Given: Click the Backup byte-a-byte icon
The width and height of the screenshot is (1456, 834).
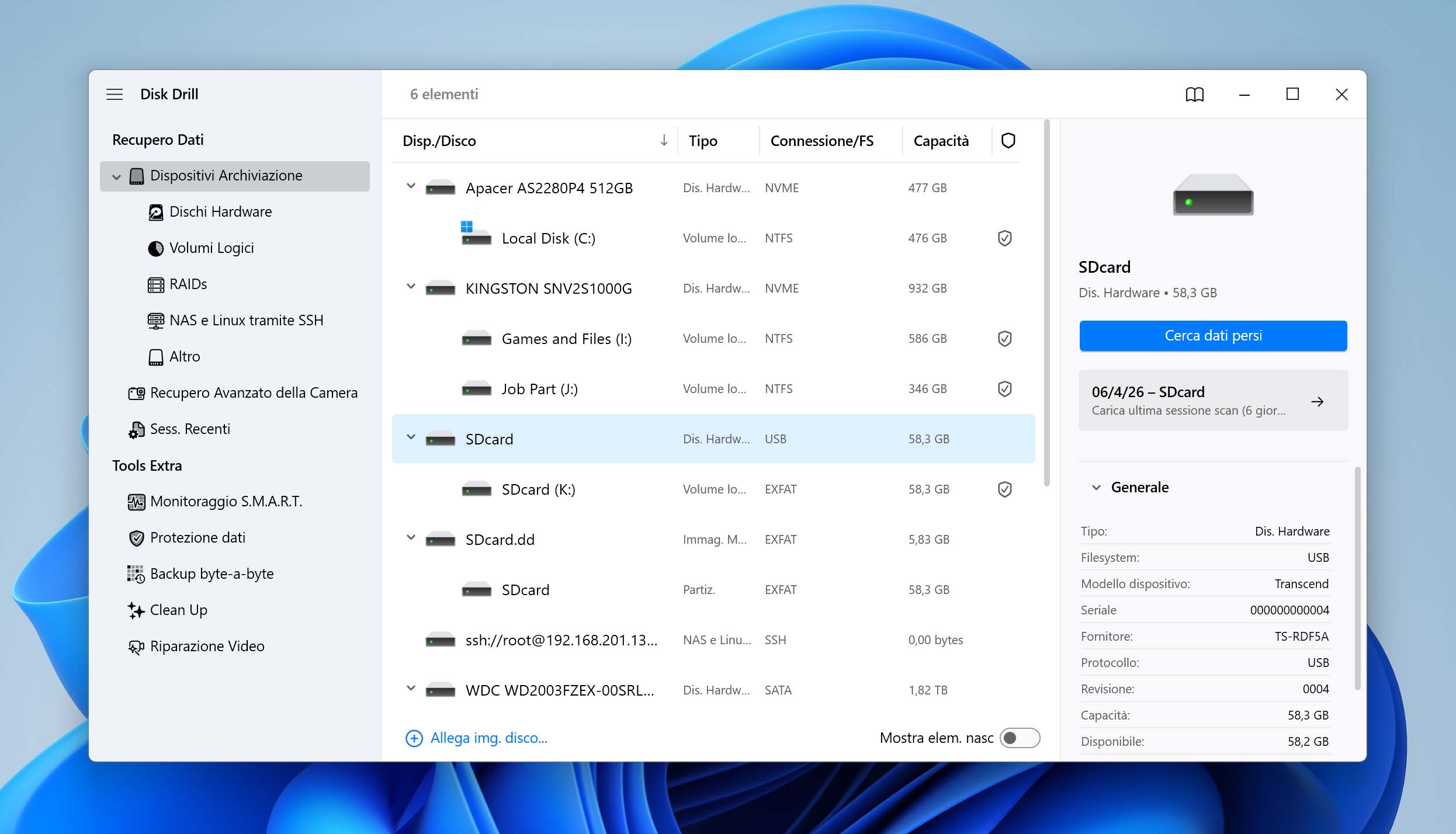Looking at the screenshot, I should tap(136, 574).
